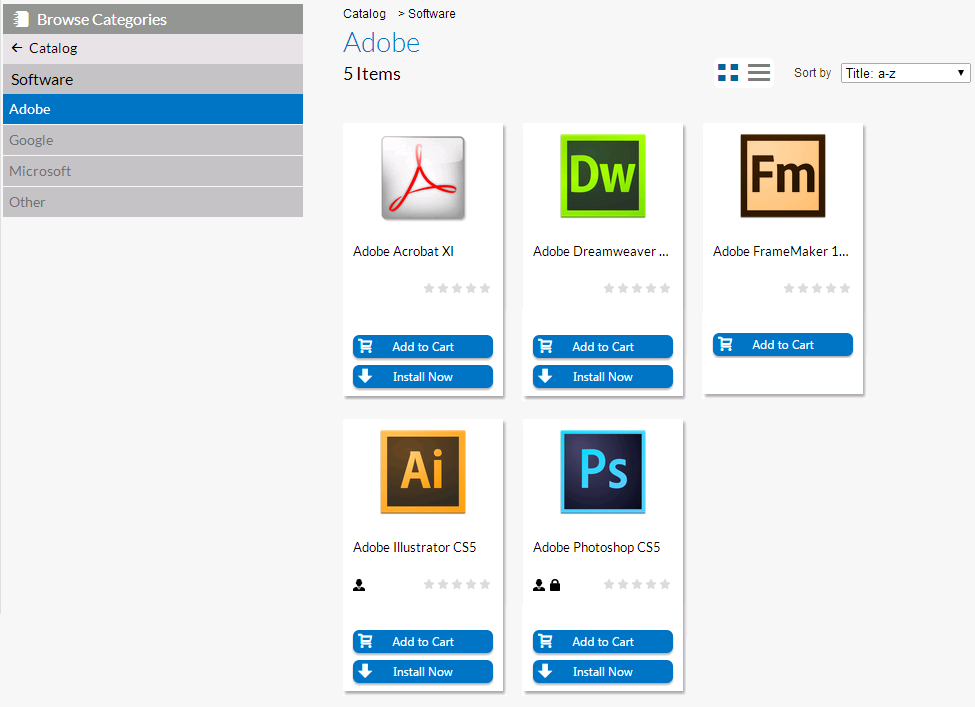Click the Photoshop CS5 Ps icon
The width and height of the screenshot is (975, 707).
click(x=602, y=471)
